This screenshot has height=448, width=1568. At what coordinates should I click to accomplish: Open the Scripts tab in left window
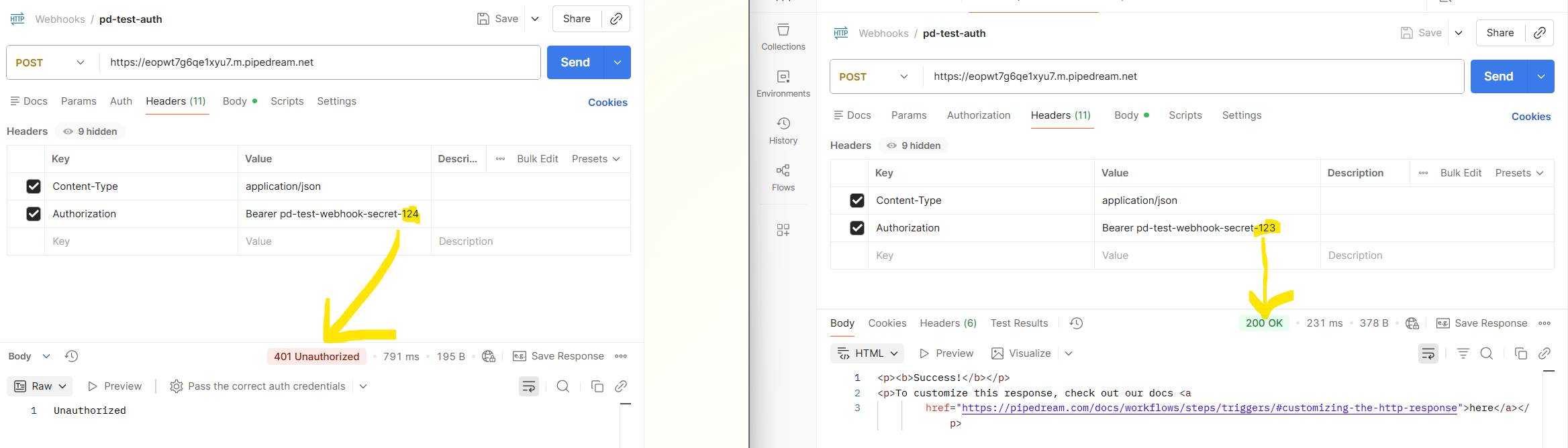(x=287, y=101)
